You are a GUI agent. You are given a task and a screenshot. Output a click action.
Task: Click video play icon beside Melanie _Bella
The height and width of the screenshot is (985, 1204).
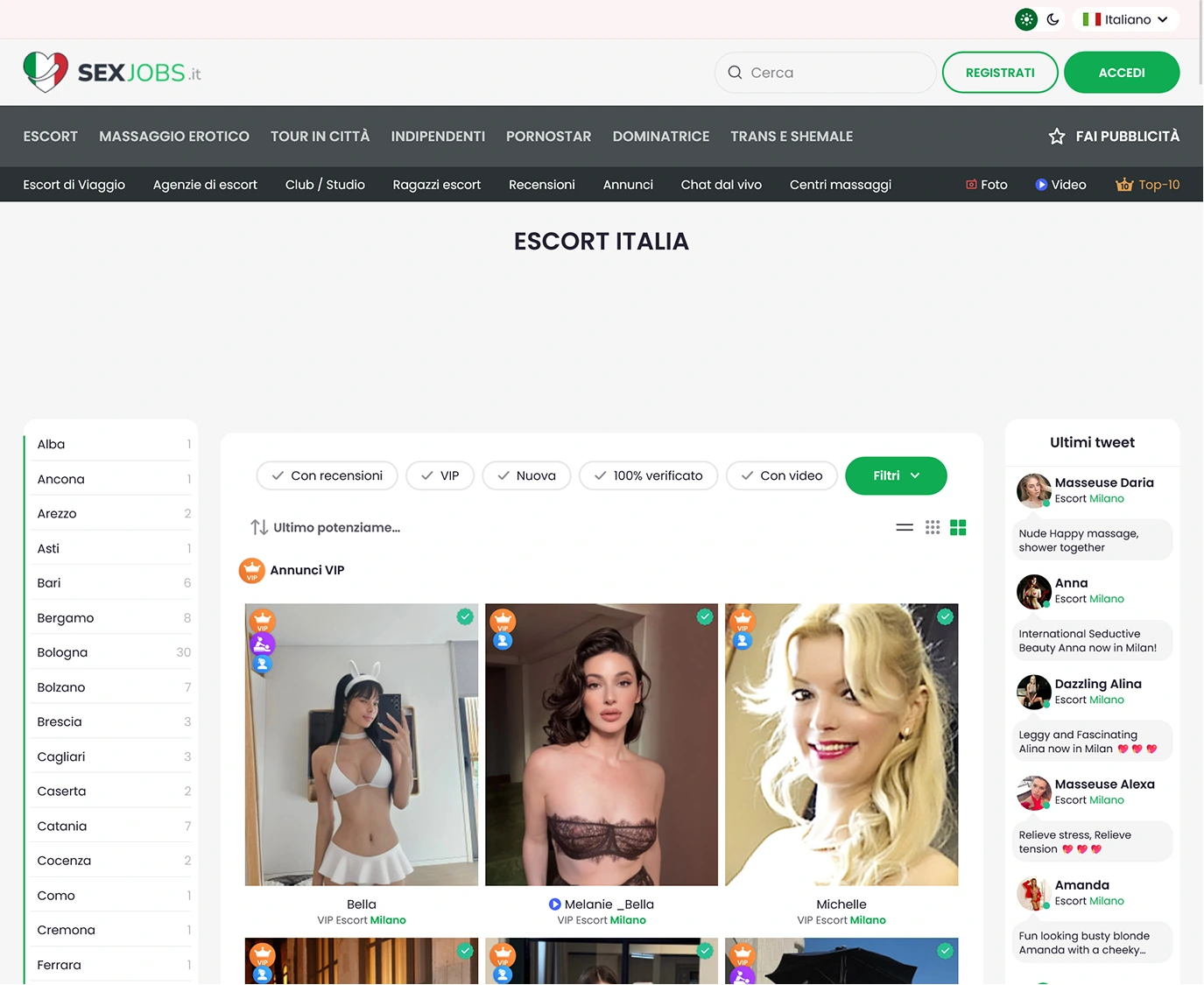554,904
